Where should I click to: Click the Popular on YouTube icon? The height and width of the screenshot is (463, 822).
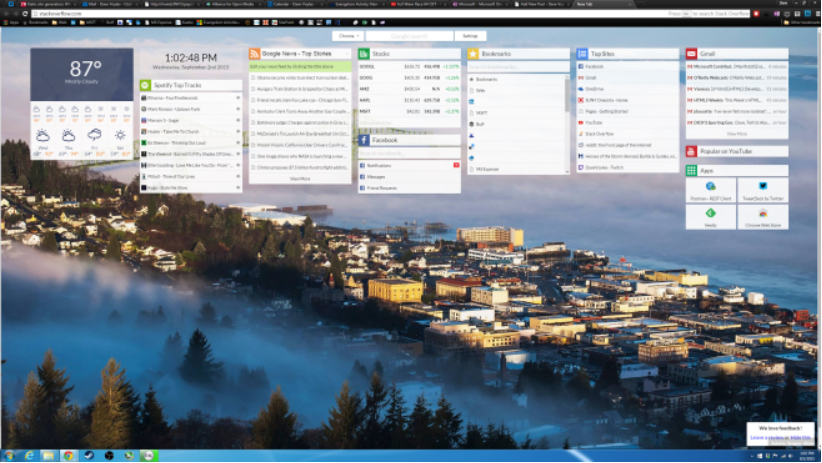691,151
